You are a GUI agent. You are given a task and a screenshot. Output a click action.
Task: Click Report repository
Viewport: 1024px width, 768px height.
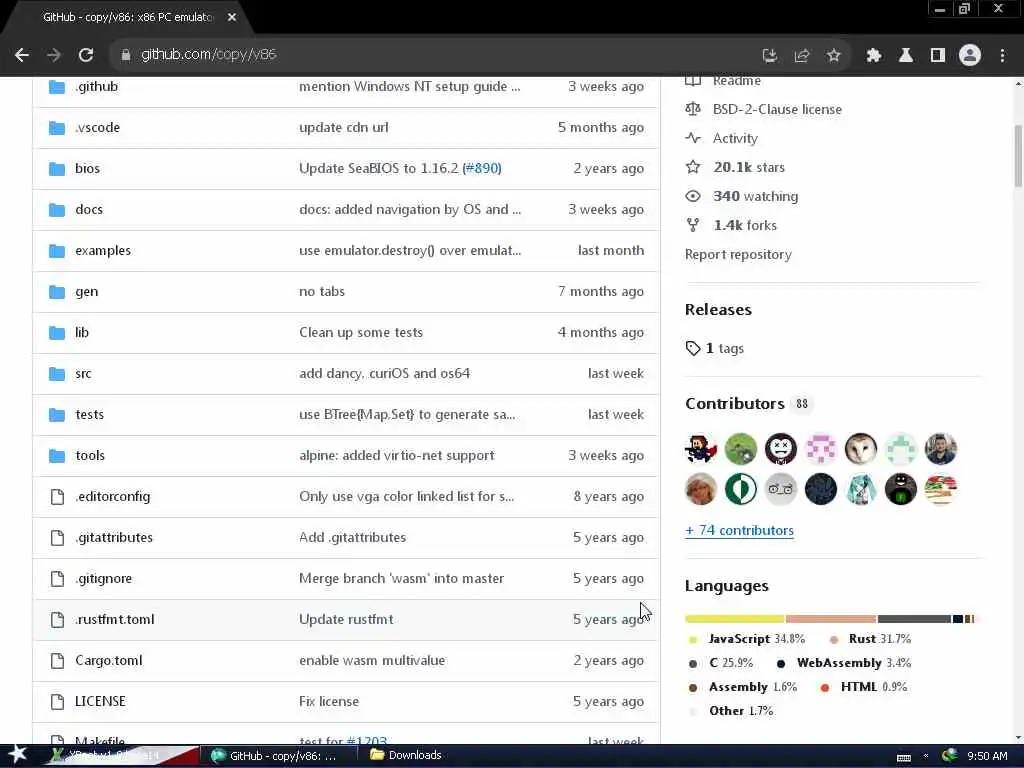click(738, 255)
